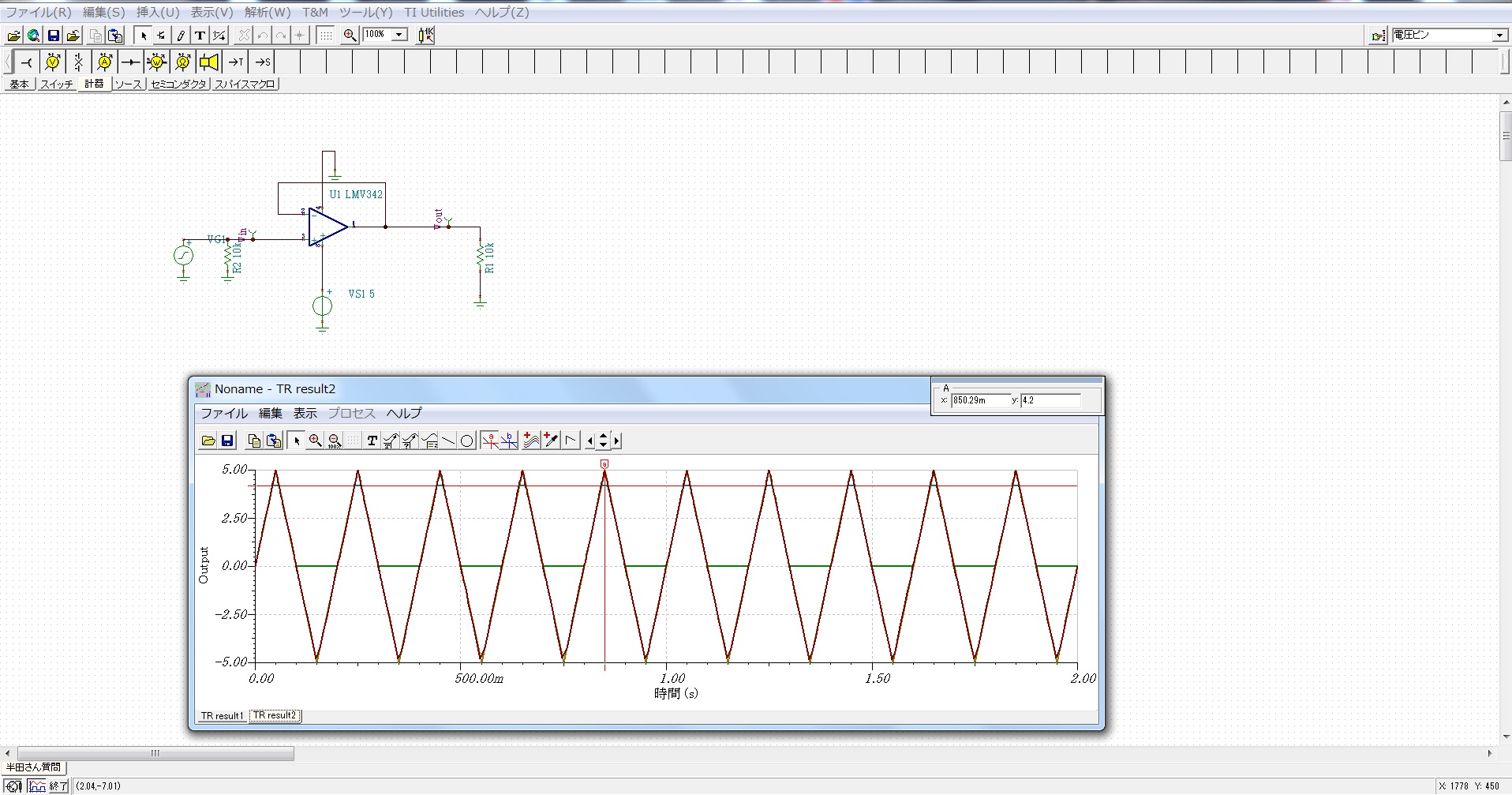Click the vertical scrollbar thumb at right edge
Screen dimensions: 1512x795
(x=1506, y=136)
